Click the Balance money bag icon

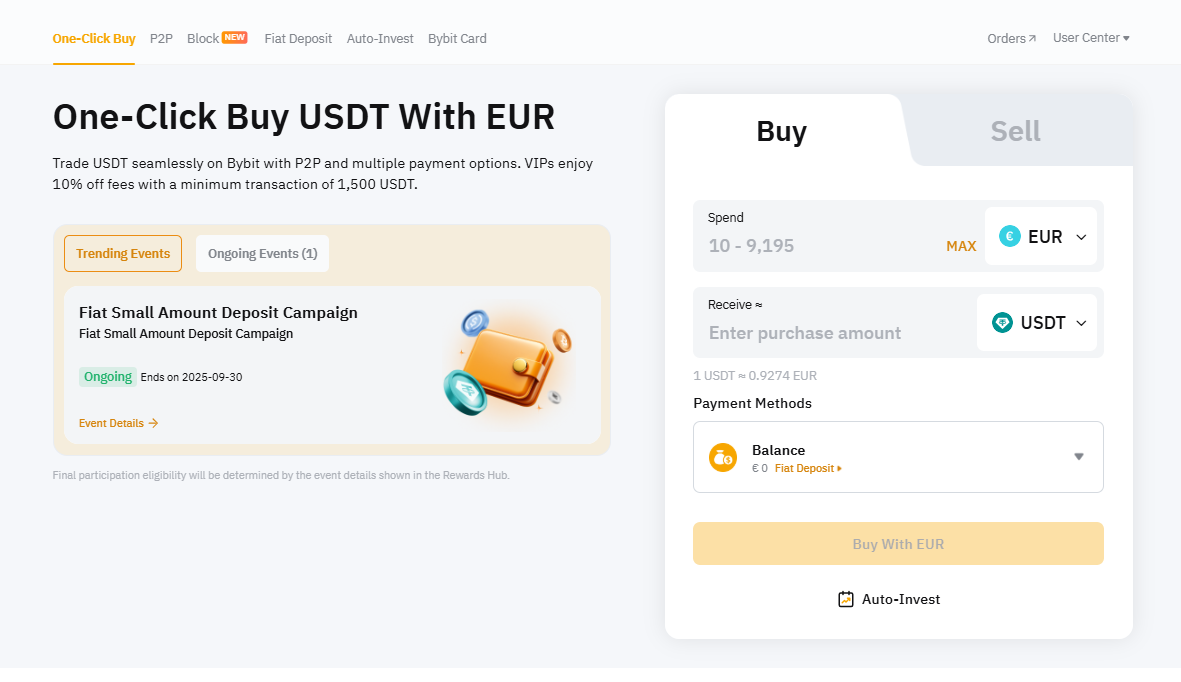click(723, 457)
